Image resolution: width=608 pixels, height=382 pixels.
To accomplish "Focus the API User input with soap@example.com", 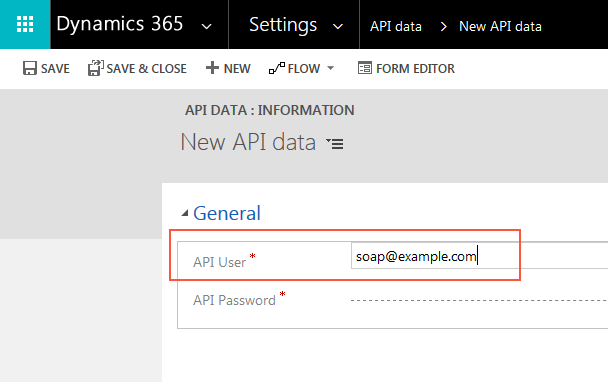I will 479,256.
